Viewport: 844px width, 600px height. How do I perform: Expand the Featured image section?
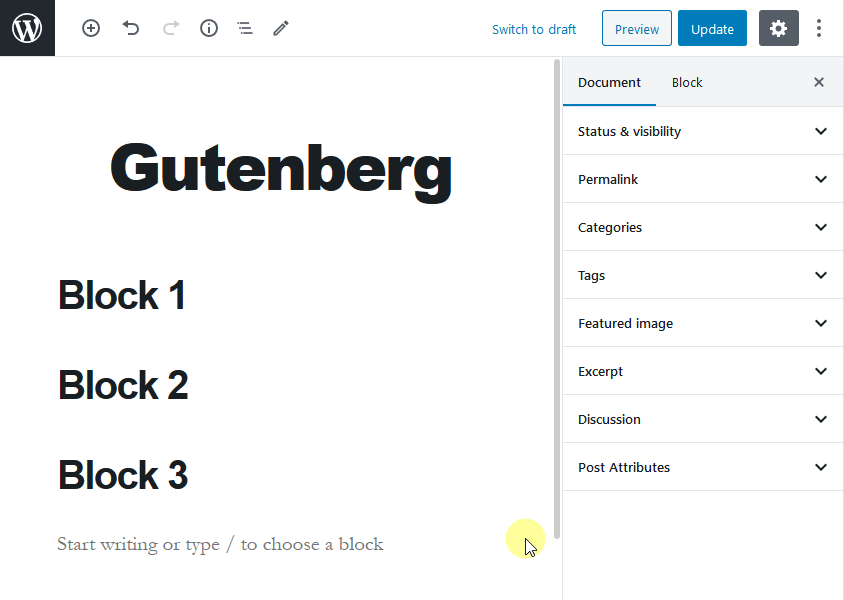tap(702, 323)
